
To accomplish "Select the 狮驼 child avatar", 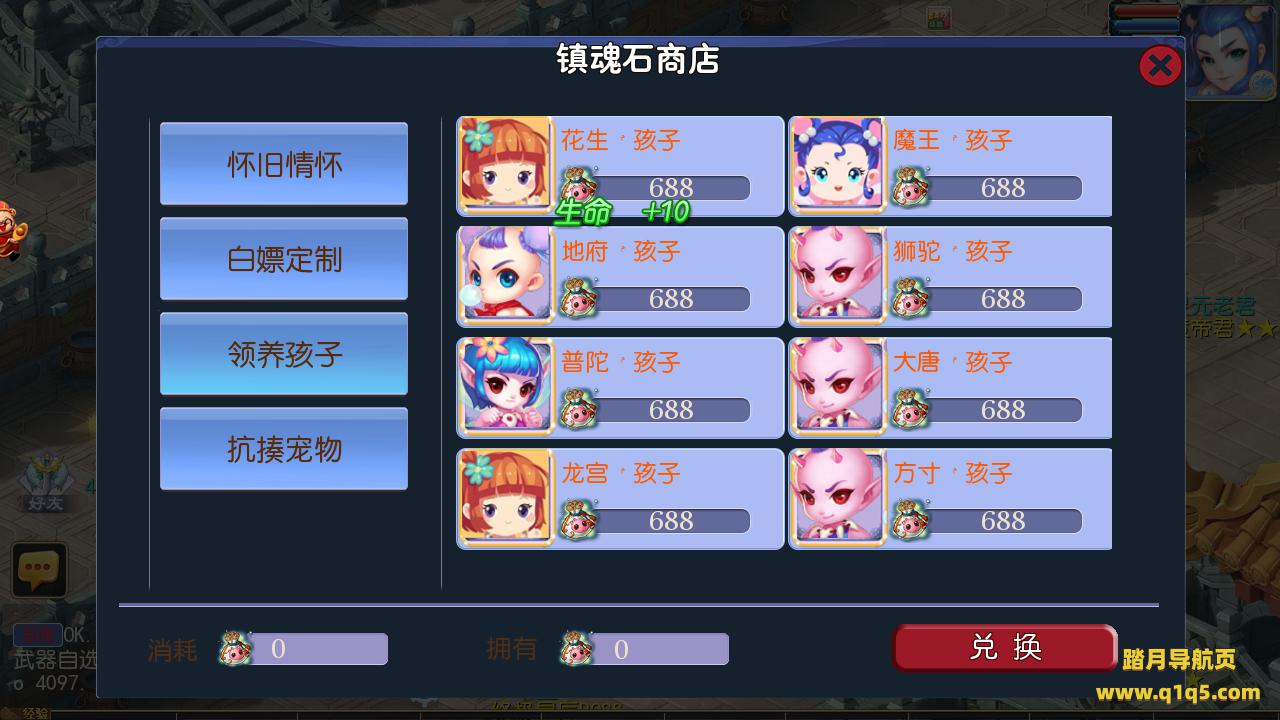I will (x=838, y=276).
